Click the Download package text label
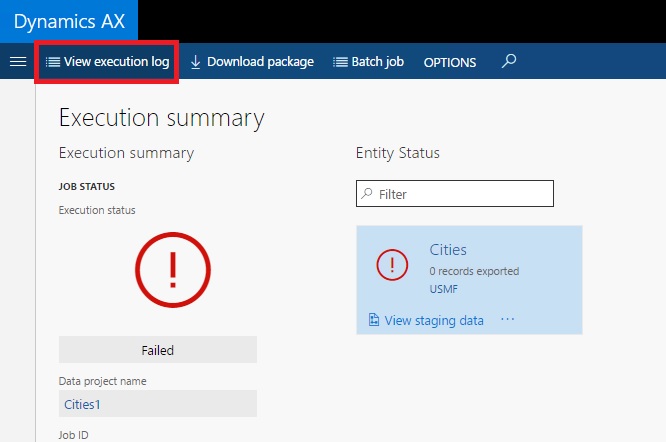Screen dimensions: 666x442 click(260, 62)
